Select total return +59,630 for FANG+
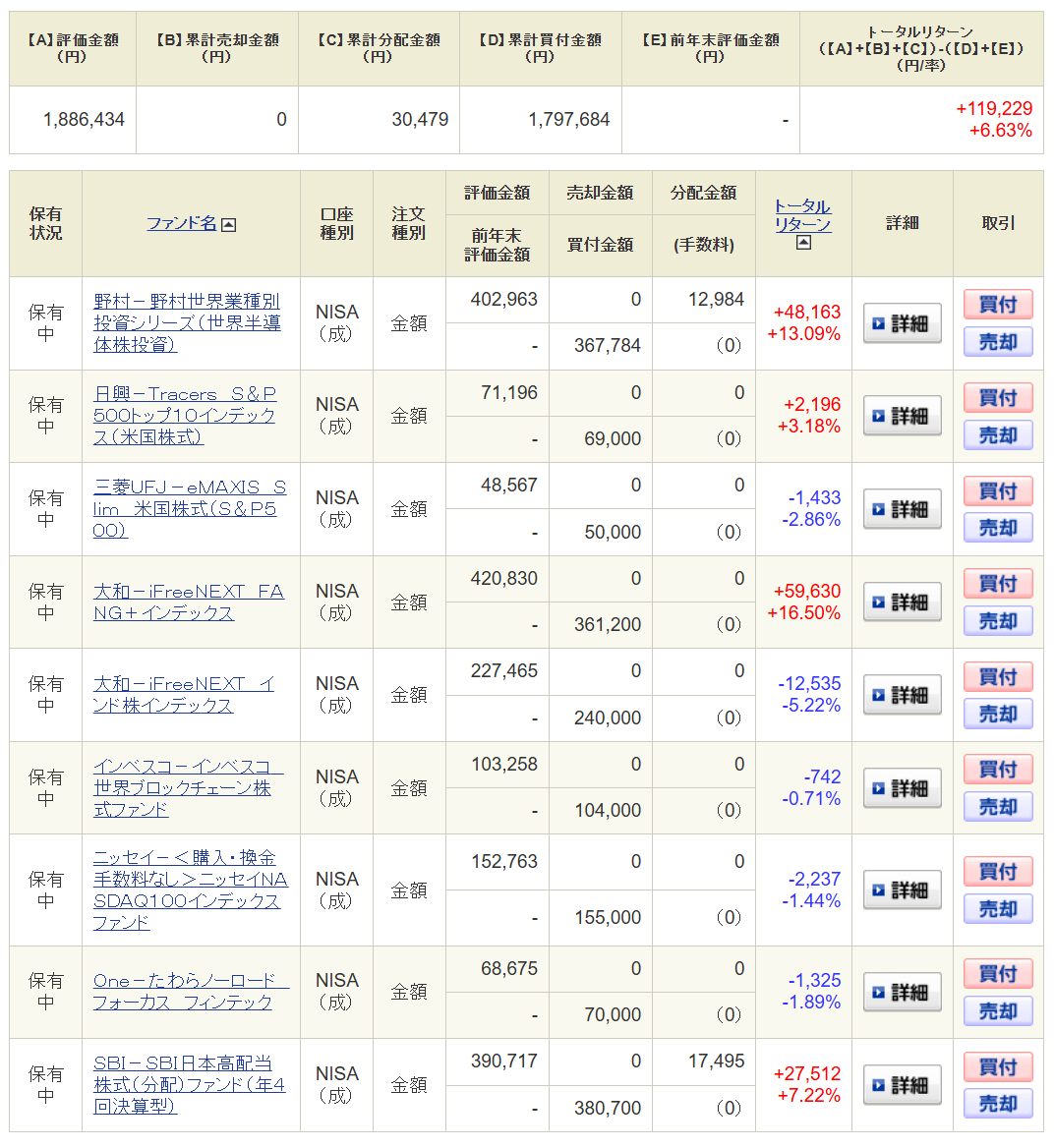 tap(807, 591)
